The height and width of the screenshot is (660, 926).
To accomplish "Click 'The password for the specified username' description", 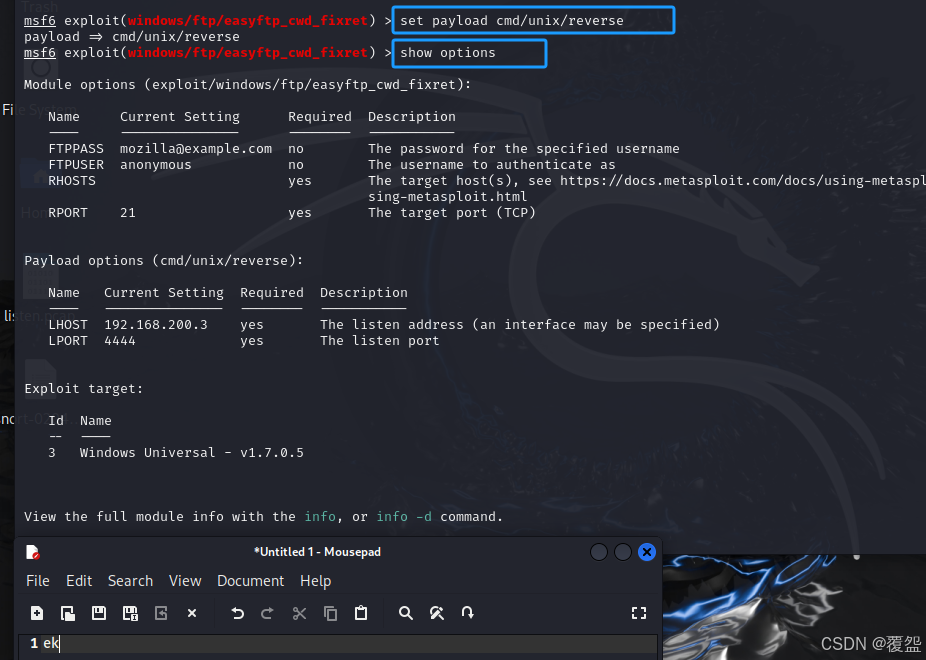I will [524, 149].
